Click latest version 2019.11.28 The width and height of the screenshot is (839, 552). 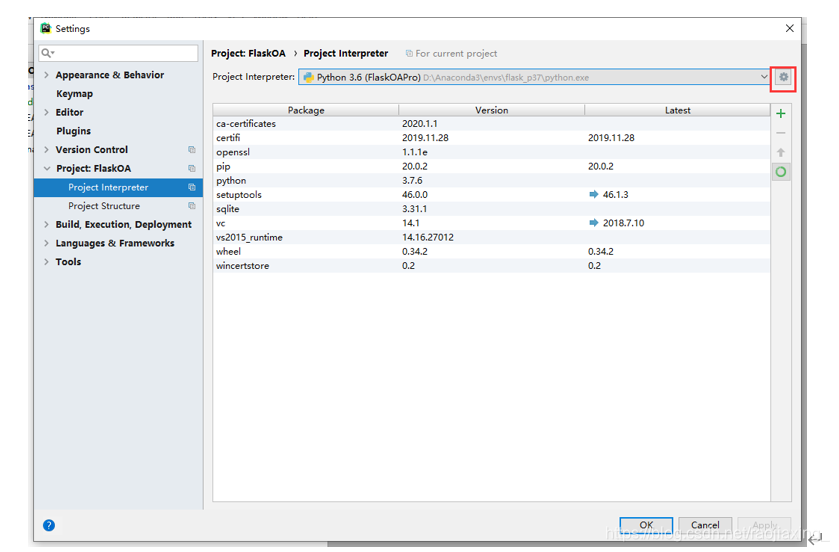coord(611,137)
